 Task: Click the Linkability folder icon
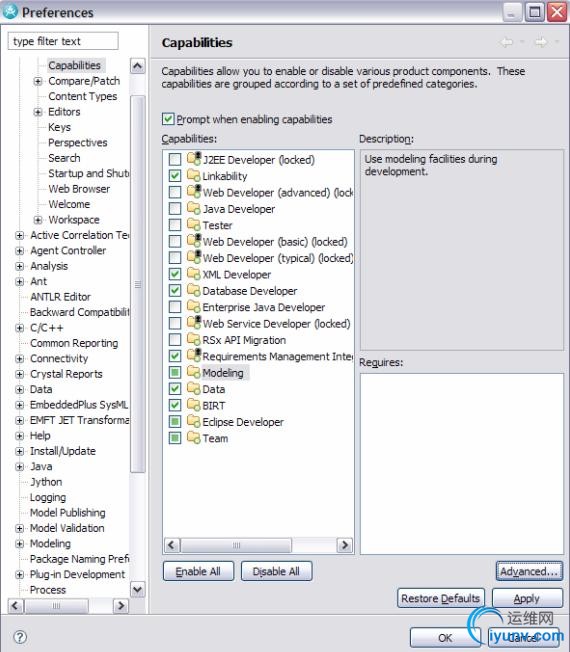(x=194, y=175)
